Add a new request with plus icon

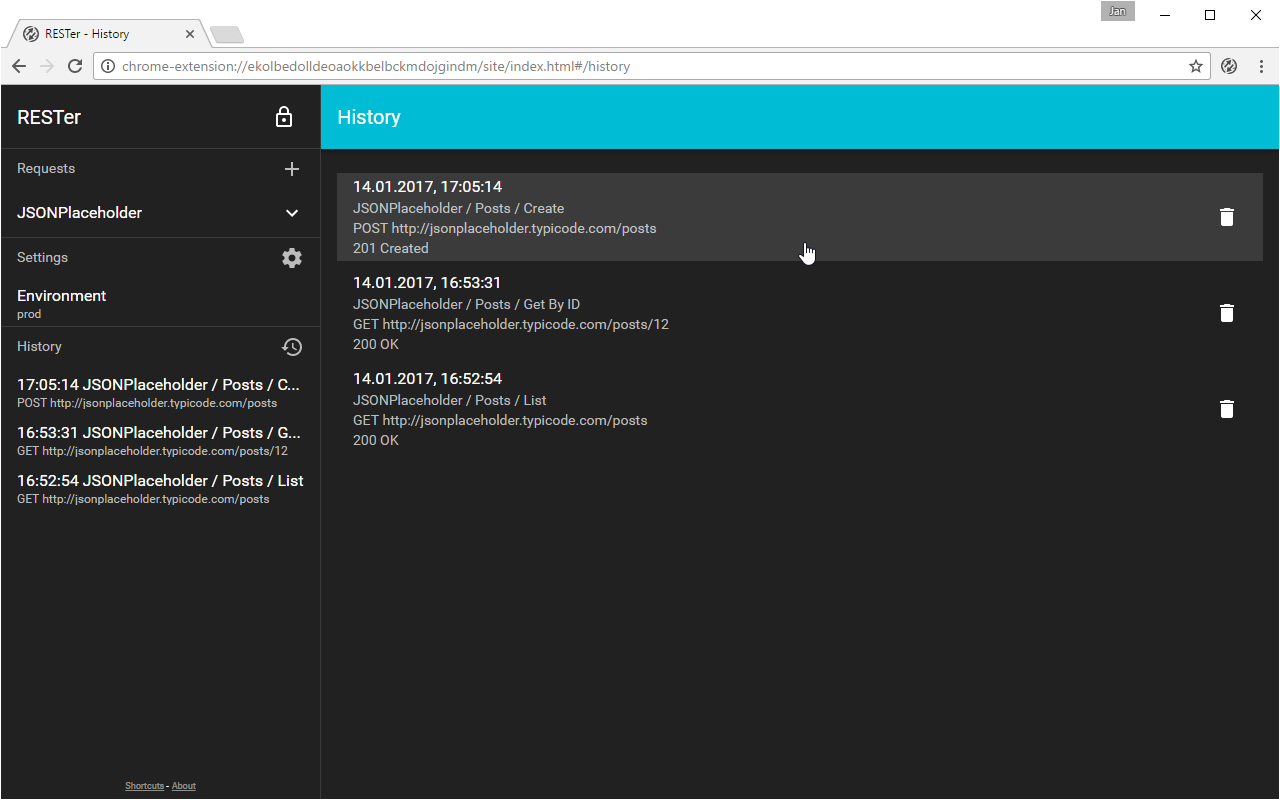click(292, 169)
